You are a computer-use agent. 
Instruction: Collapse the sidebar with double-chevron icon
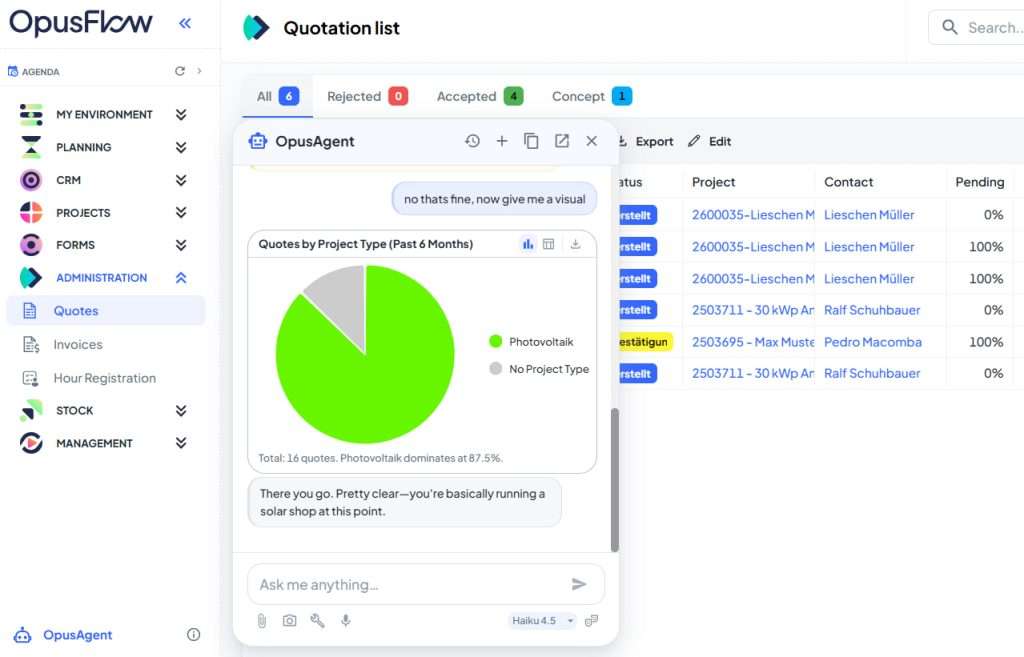[185, 24]
